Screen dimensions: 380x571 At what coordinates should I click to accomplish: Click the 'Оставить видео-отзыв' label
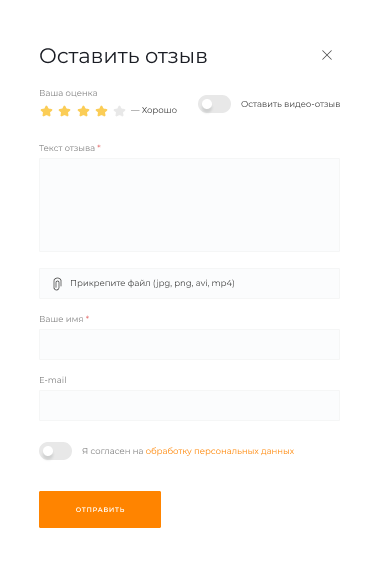point(290,104)
